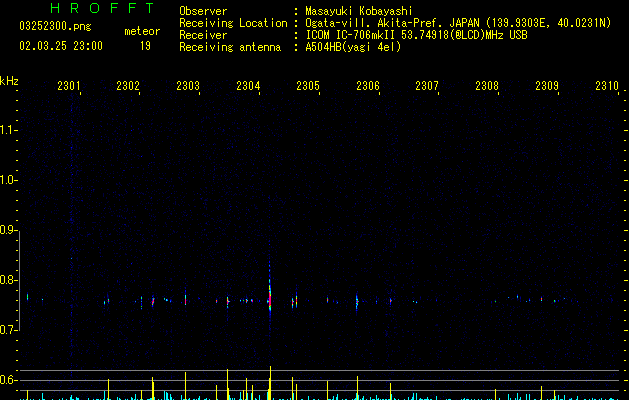Click the 2302 time axis label

[x=128, y=86]
